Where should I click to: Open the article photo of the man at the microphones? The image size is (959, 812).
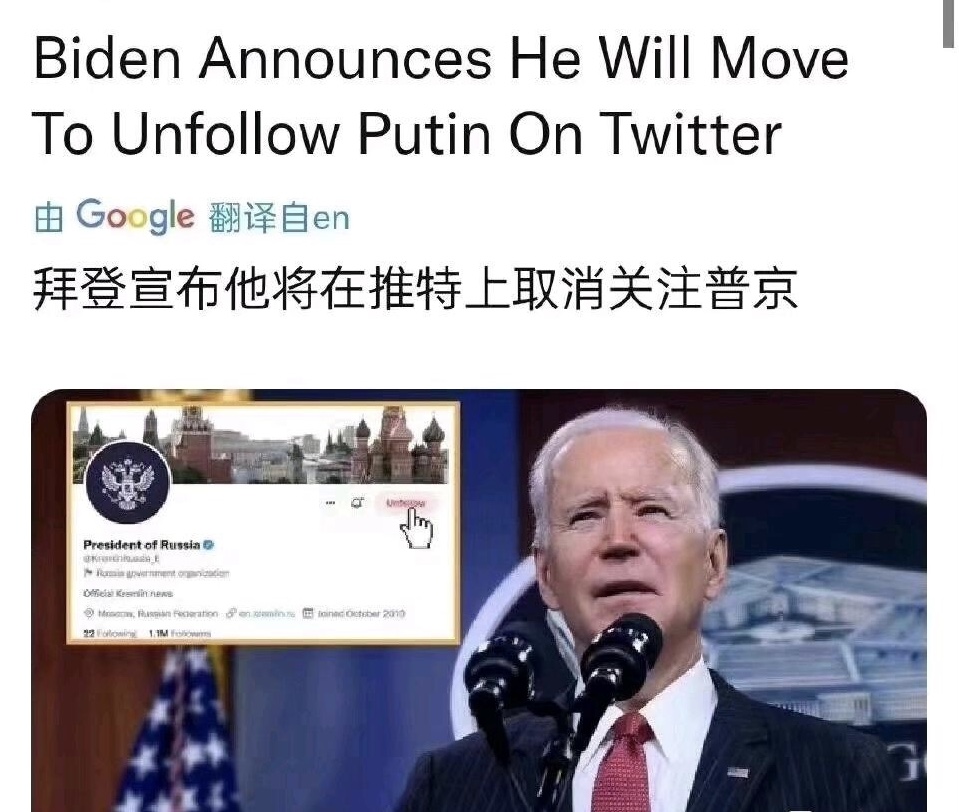[479, 600]
